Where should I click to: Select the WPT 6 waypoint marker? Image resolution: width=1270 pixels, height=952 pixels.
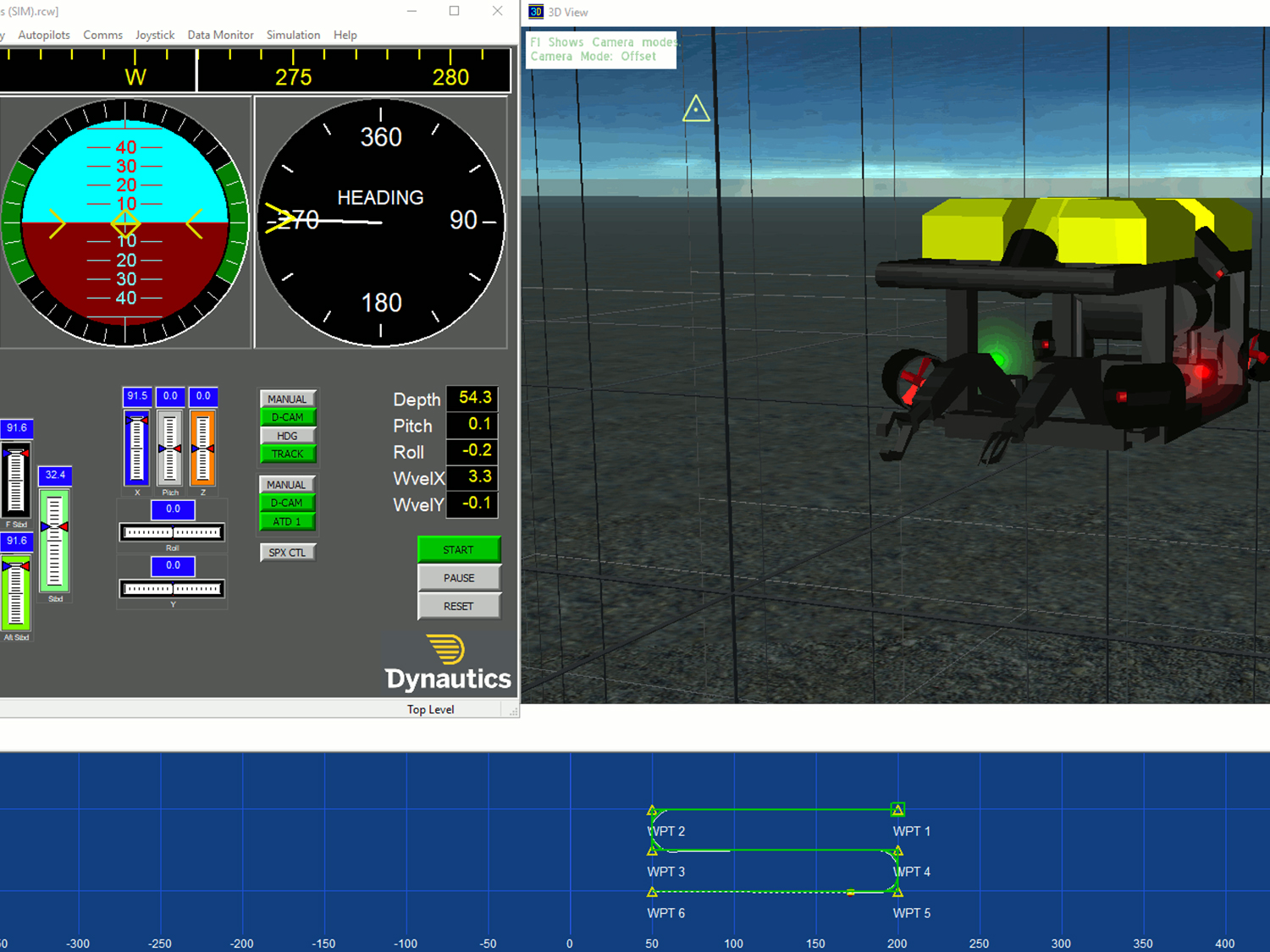653,892
